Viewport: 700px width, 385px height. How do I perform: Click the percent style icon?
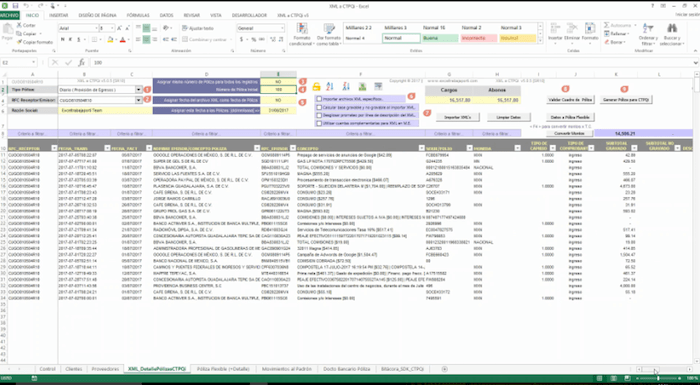pyautogui.click(x=254, y=40)
